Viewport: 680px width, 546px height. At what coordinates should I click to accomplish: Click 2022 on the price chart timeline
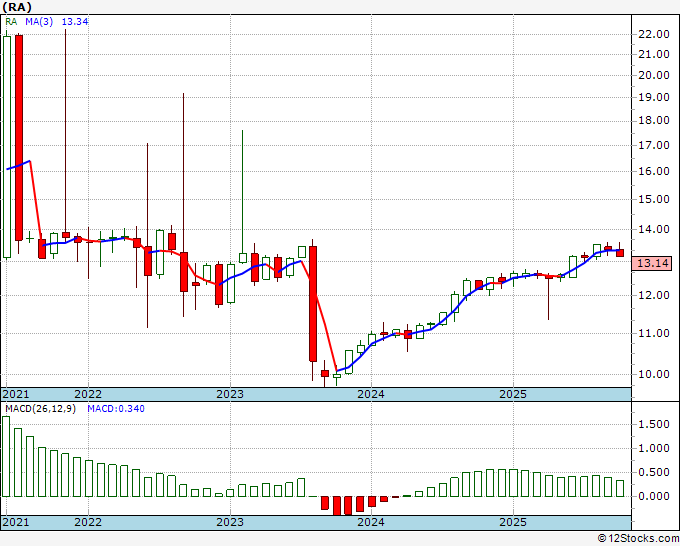tap(88, 394)
